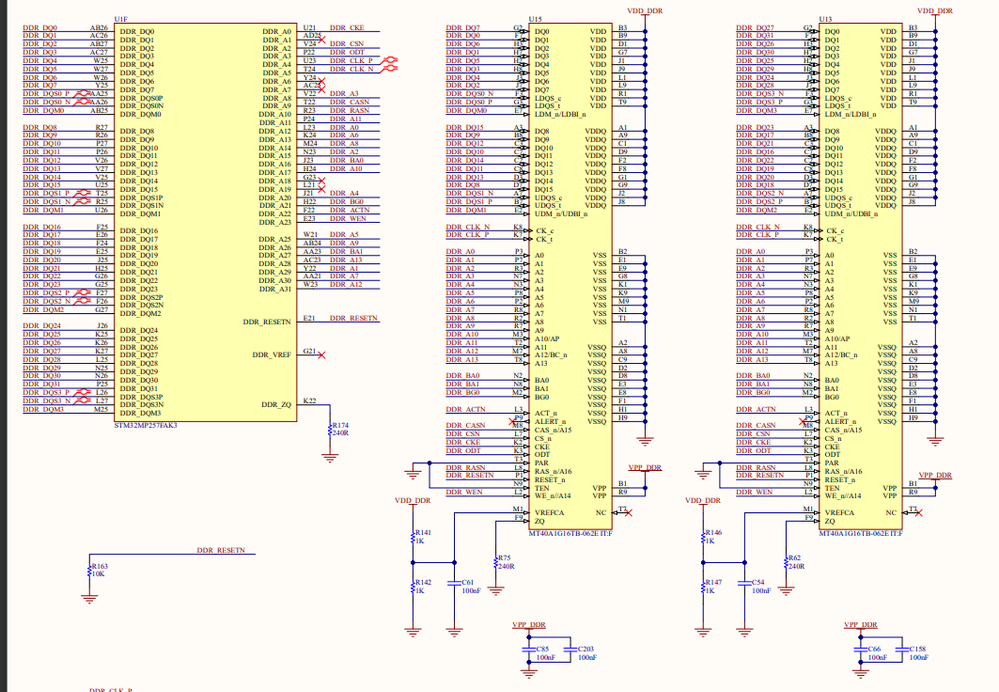
Task: Select the U13 designator label
Action: coord(826,19)
